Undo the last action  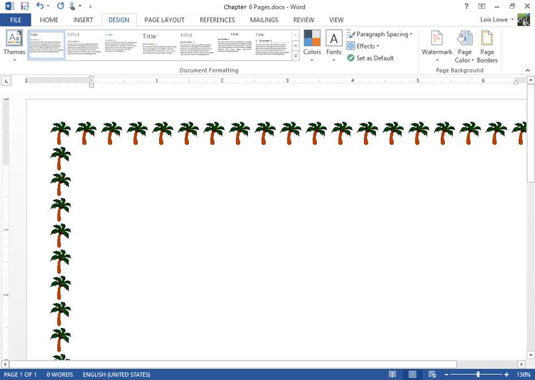pos(40,6)
